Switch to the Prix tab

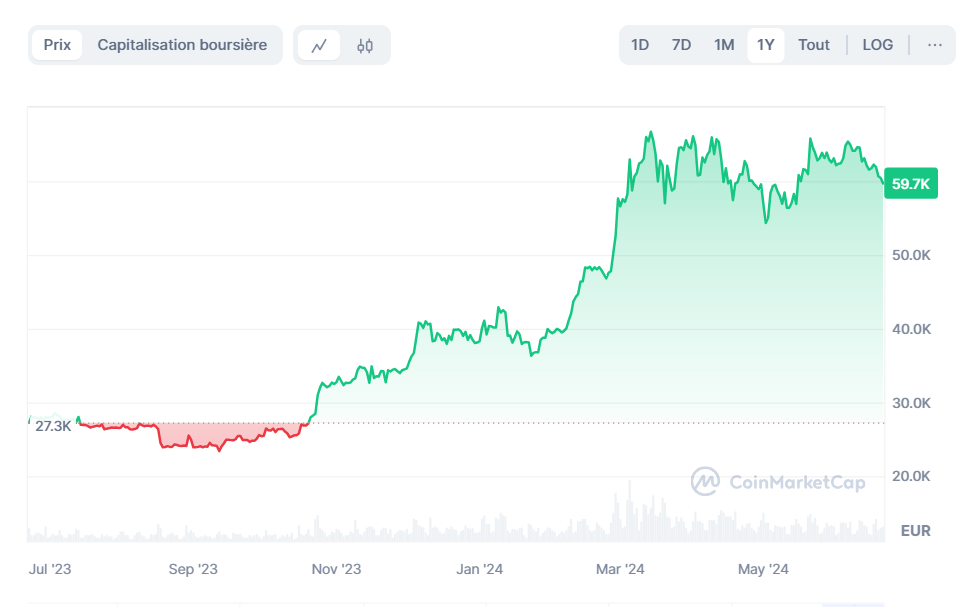(57, 45)
